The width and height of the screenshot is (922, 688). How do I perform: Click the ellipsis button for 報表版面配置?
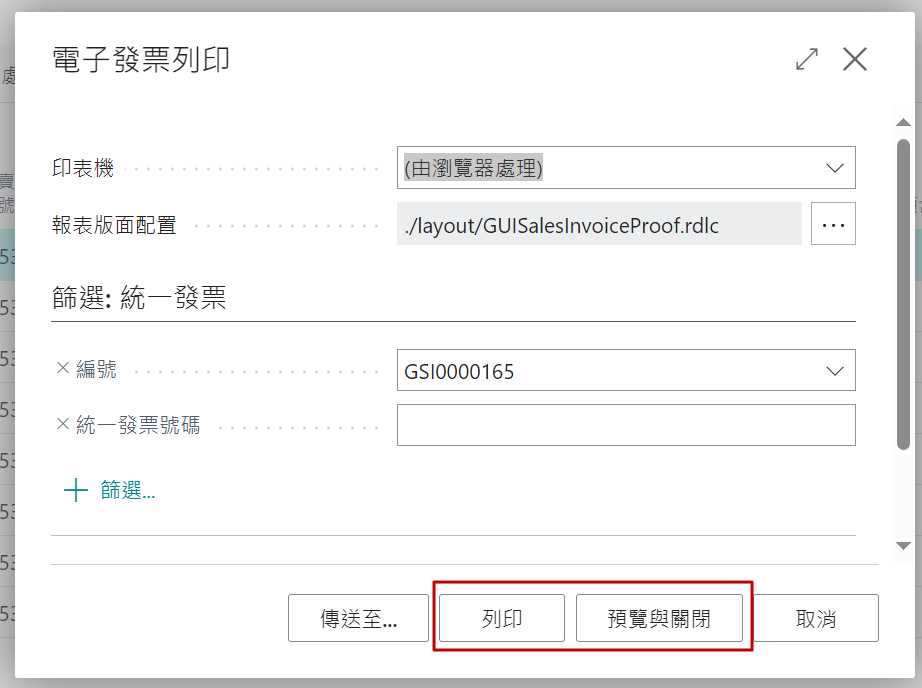[x=833, y=224]
